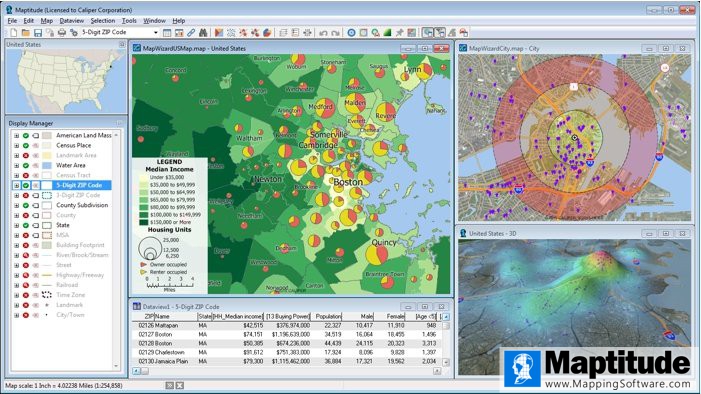The width and height of the screenshot is (701, 394).
Task: Expand the City/Town layer node
Action: [17, 315]
